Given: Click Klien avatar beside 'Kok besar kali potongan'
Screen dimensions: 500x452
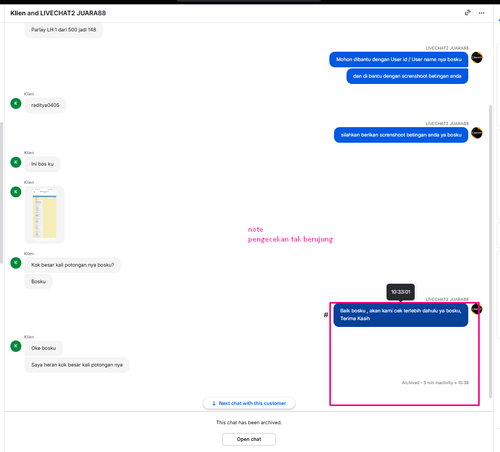Looking at the screenshot, I should 16,263.
